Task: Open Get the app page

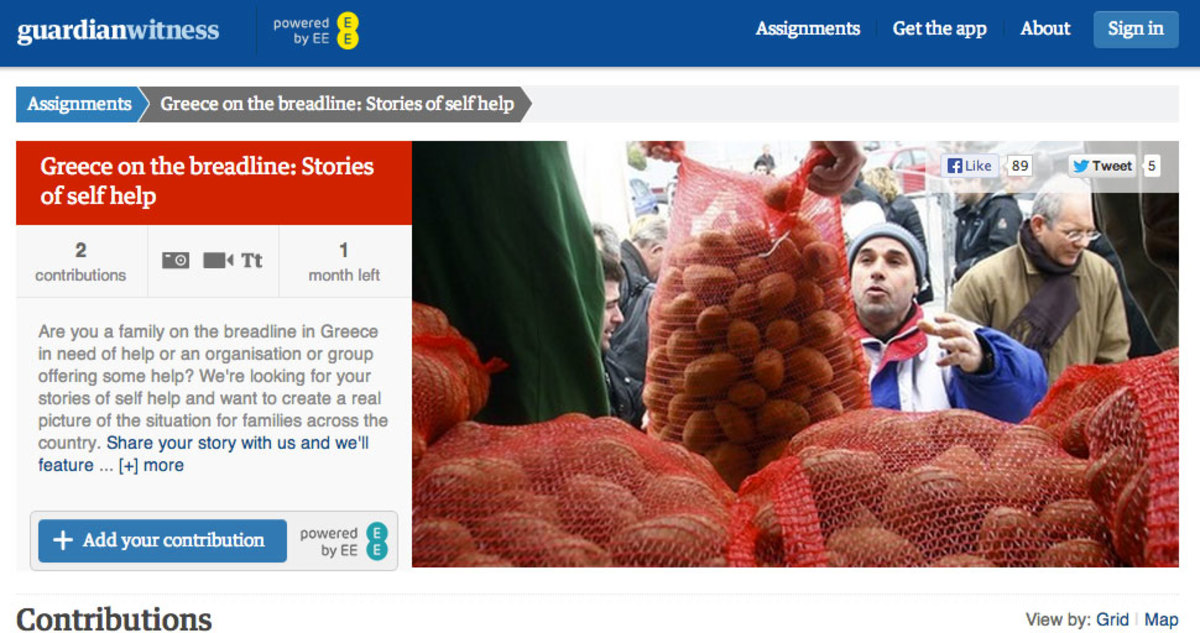Action: pyautogui.click(x=940, y=29)
